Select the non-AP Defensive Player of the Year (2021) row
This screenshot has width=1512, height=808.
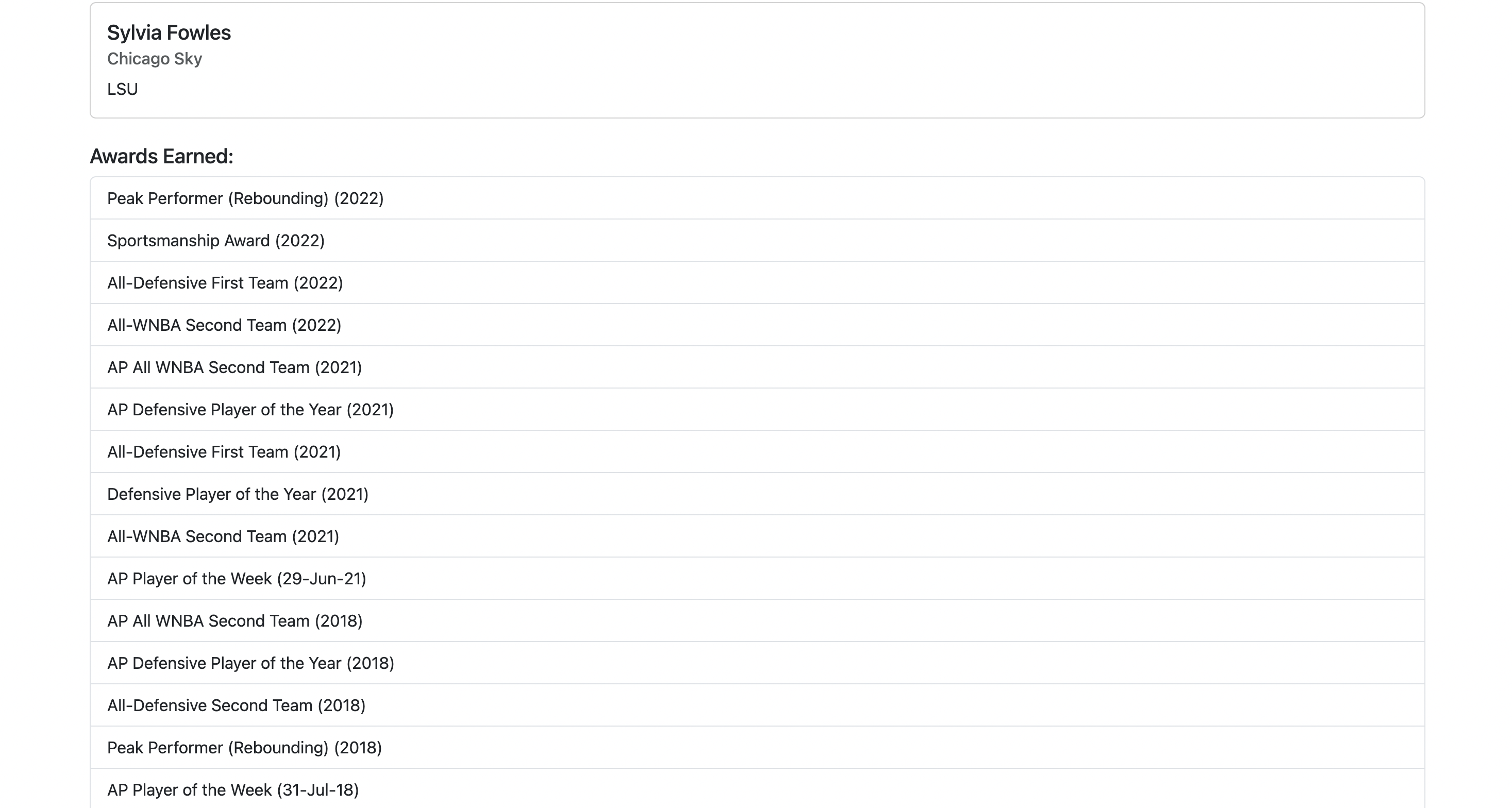pyautogui.click(x=238, y=494)
